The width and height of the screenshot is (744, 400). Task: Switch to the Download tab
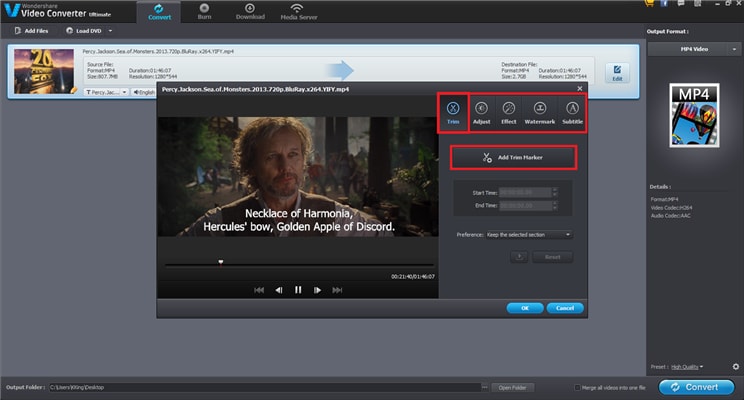[250, 12]
